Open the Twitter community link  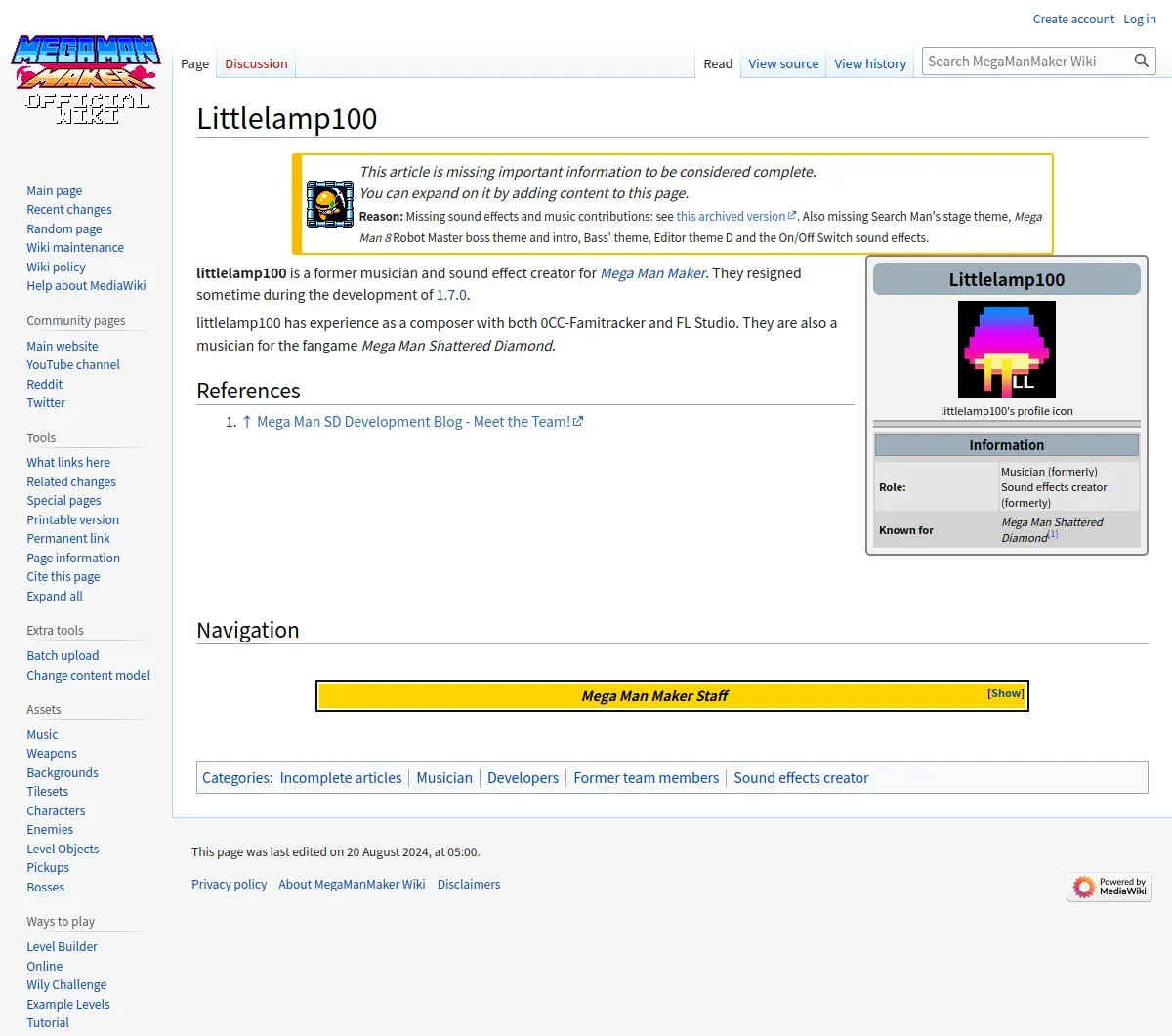[x=46, y=402]
